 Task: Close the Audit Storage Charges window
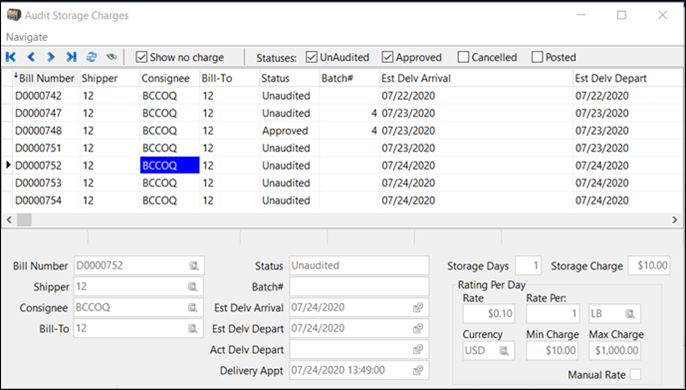662,15
